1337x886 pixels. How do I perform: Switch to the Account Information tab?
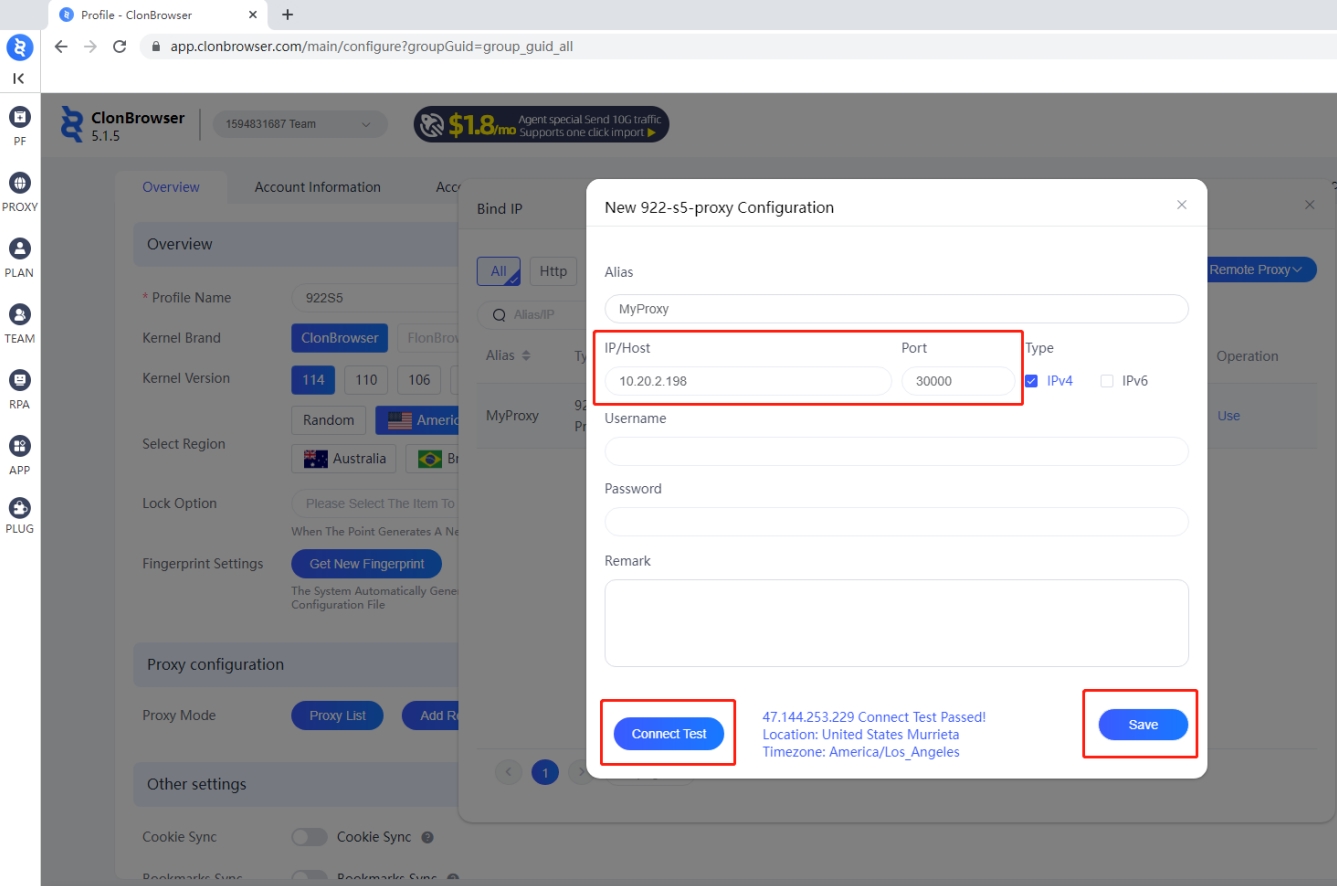317,187
